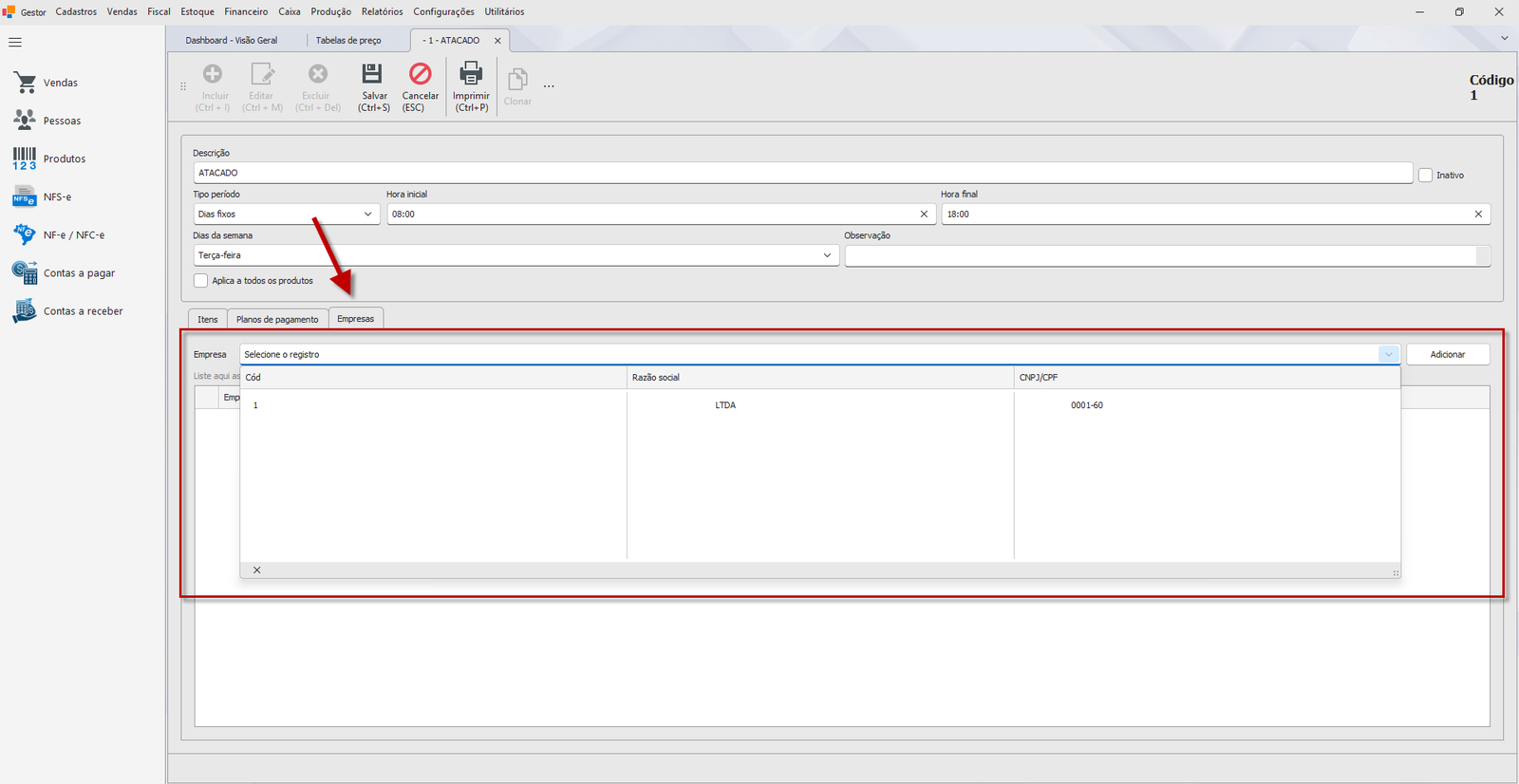
Task: Expand the Tipo período dropdown
Action: pos(368,215)
